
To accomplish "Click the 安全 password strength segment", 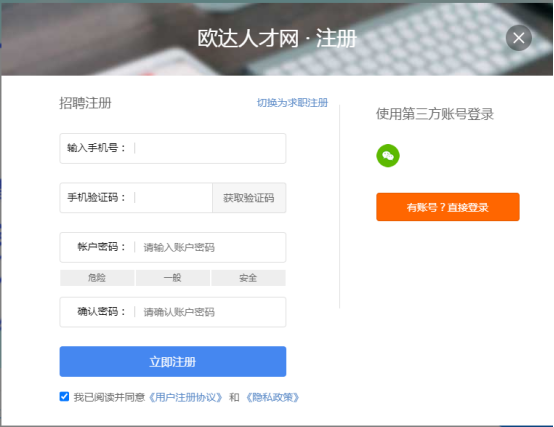I will 248,278.
